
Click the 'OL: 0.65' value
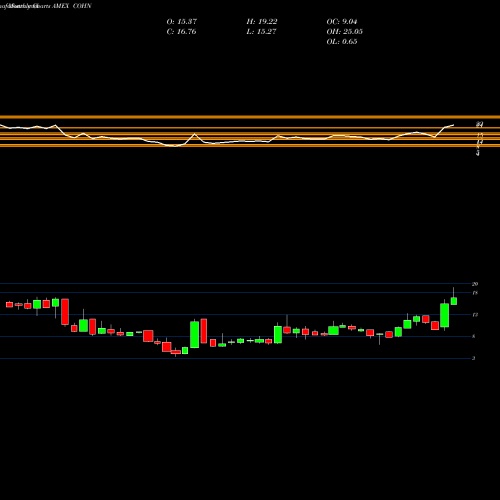pos(342,42)
